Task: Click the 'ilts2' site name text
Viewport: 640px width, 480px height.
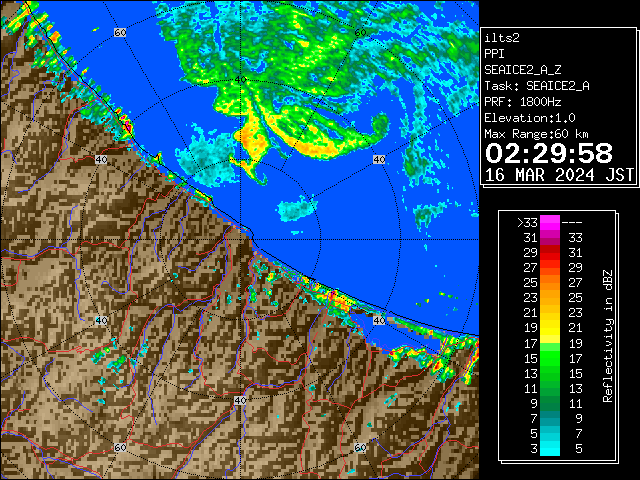Action: [502, 38]
